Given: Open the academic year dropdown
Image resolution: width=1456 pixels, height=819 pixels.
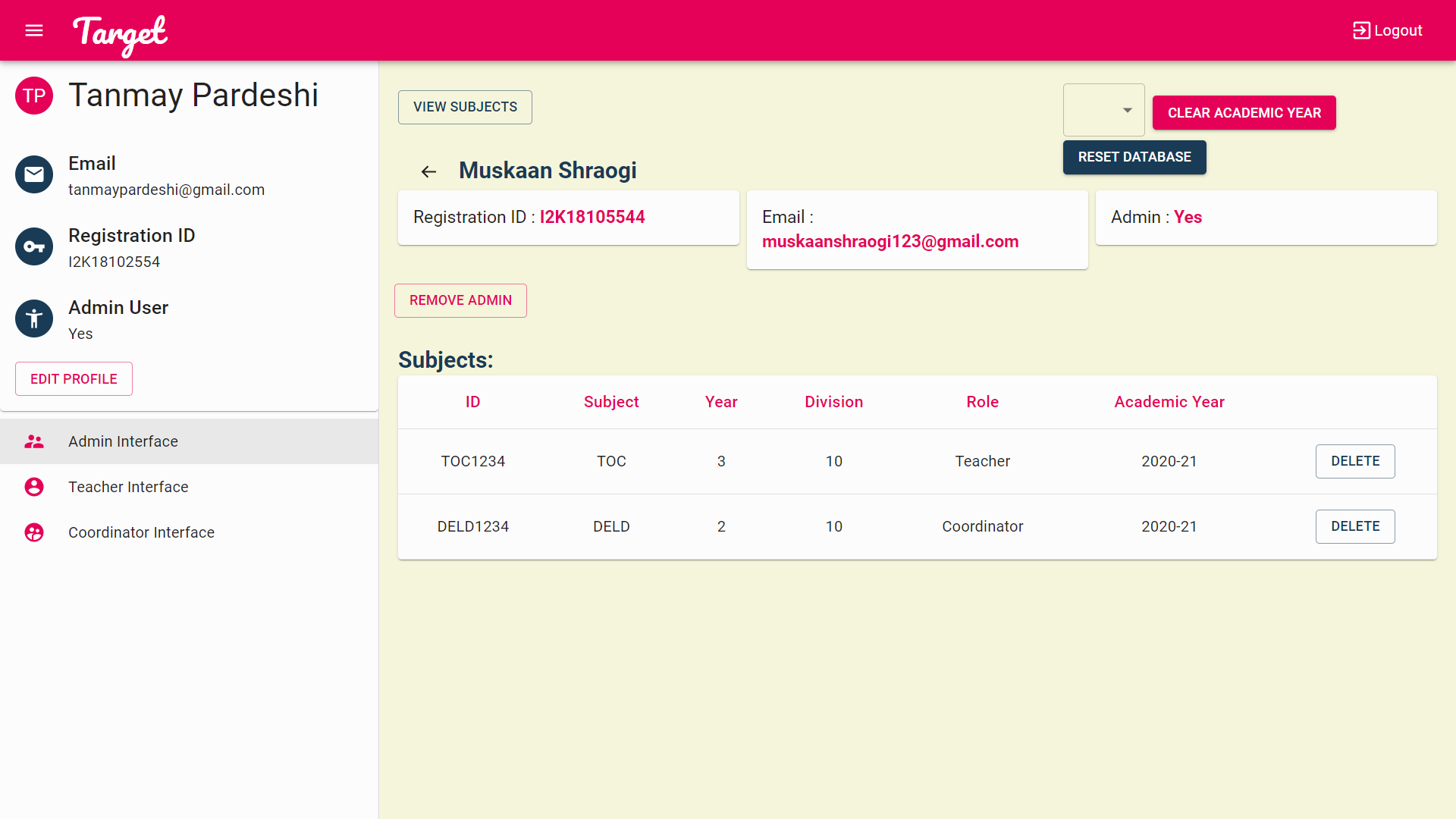Looking at the screenshot, I should tap(1104, 111).
